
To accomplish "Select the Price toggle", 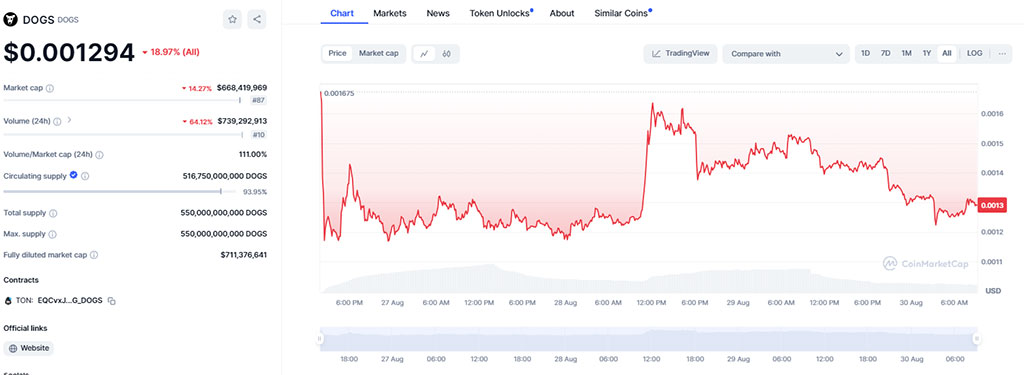I will (338, 54).
